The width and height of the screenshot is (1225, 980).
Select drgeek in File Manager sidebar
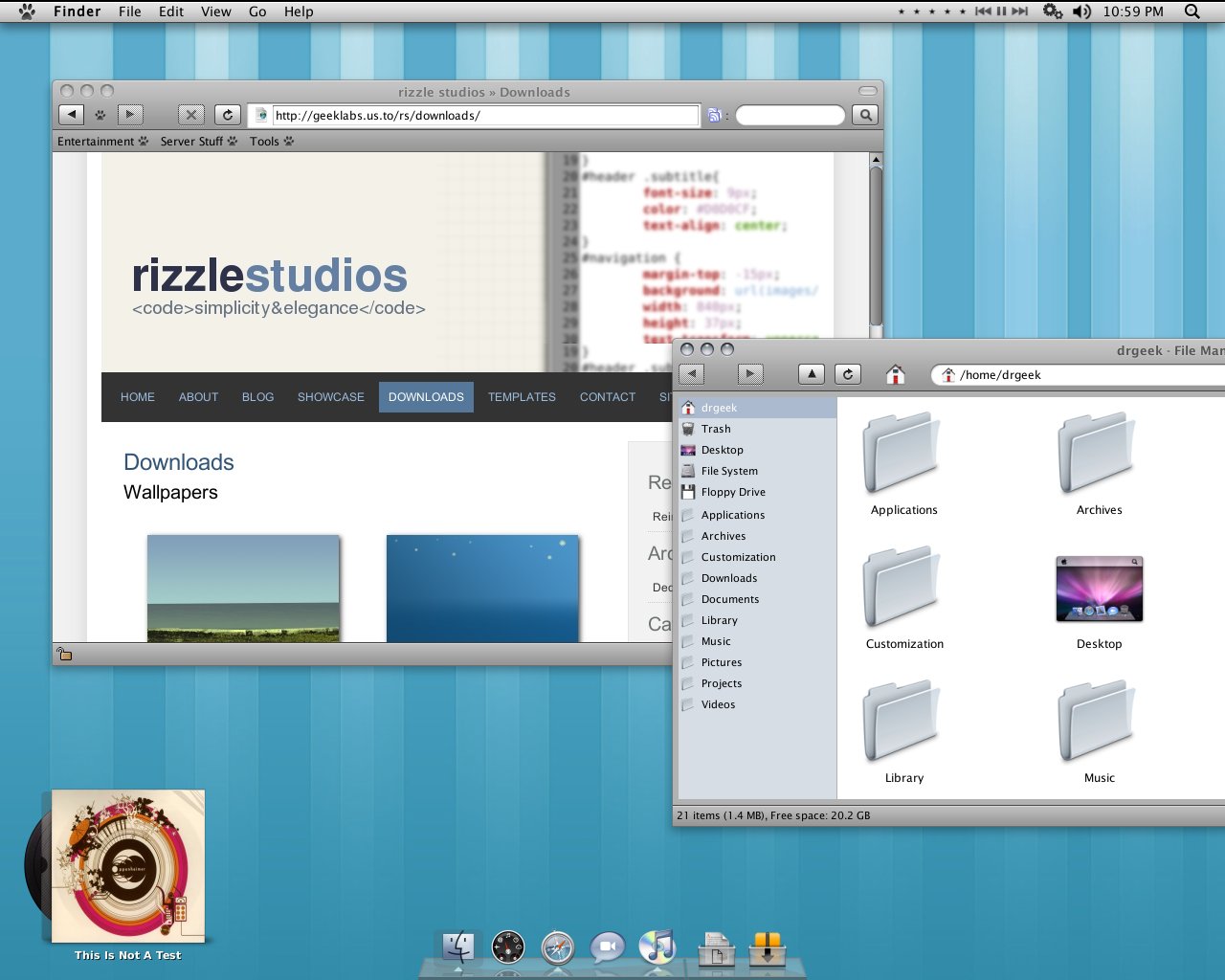(756, 408)
